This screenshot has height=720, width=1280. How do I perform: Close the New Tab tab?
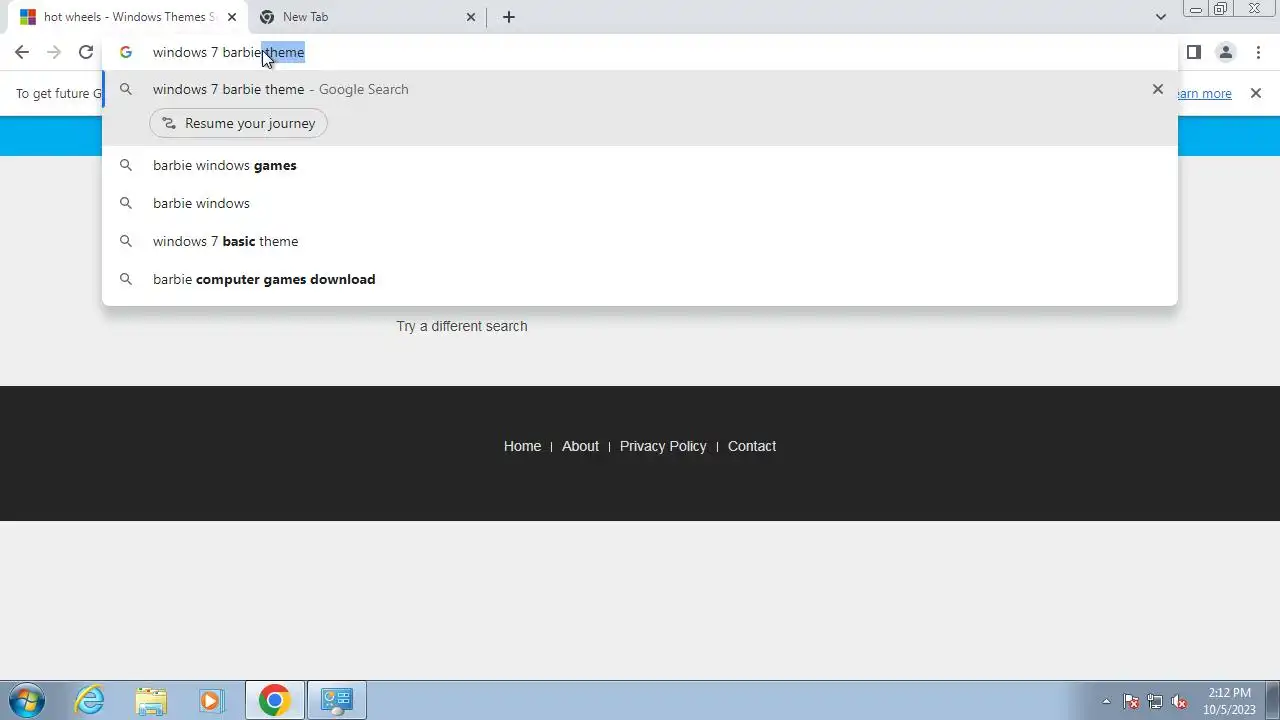click(x=471, y=17)
